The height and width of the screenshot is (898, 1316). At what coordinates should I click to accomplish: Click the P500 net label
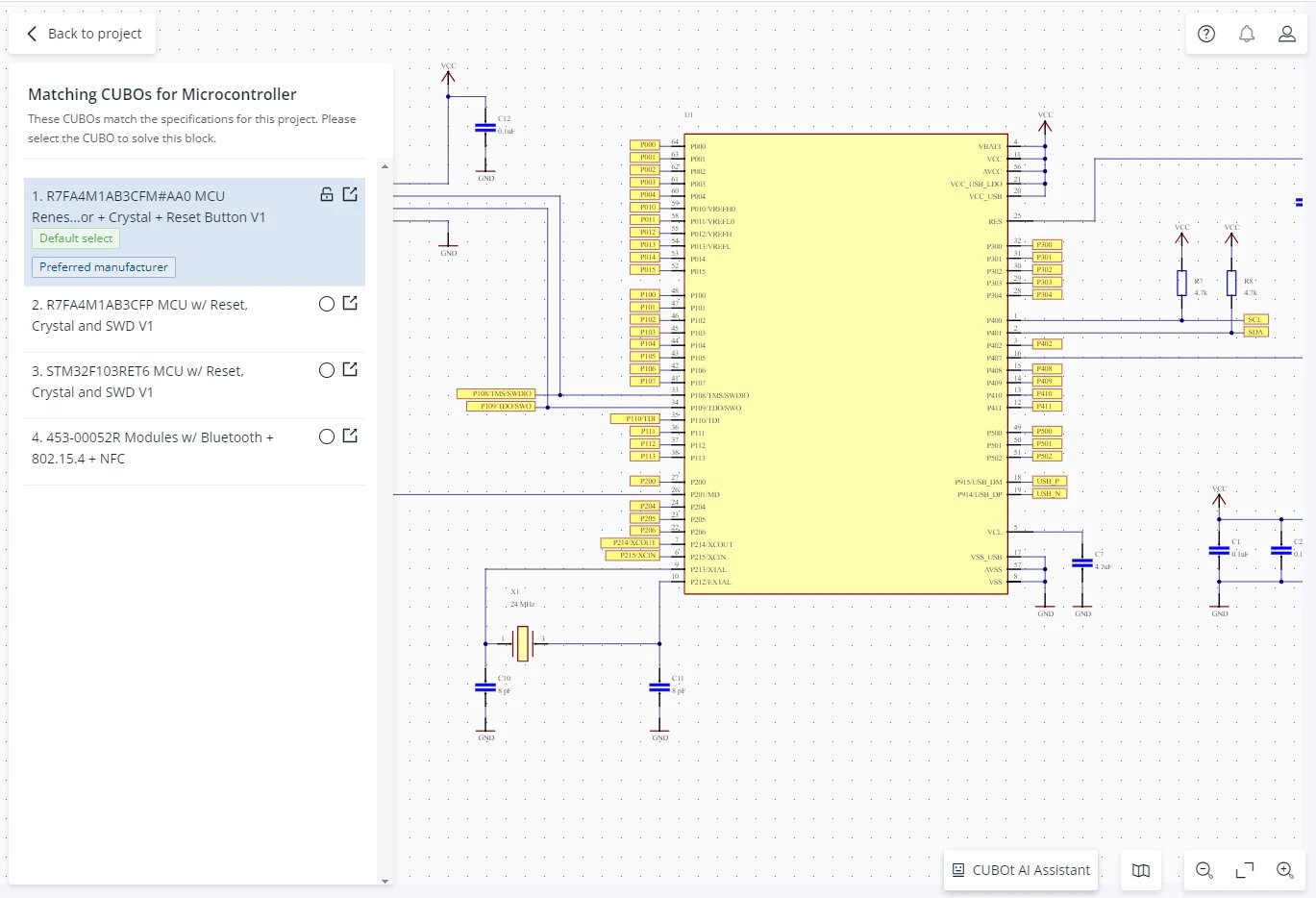coord(1047,432)
